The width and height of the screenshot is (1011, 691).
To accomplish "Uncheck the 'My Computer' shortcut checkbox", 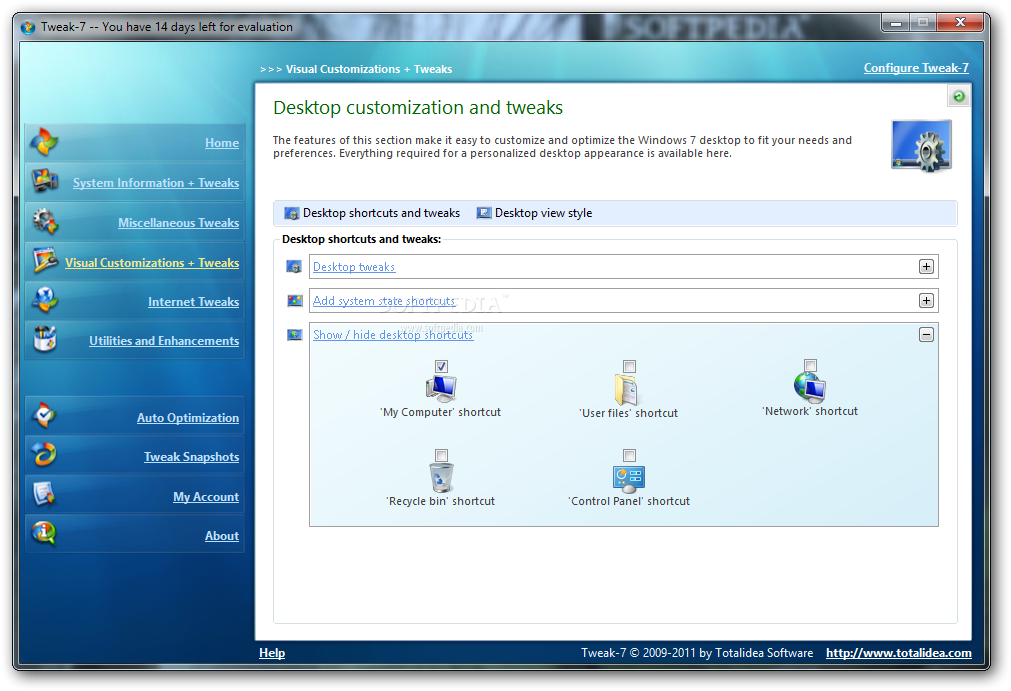I will tap(441, 366).
